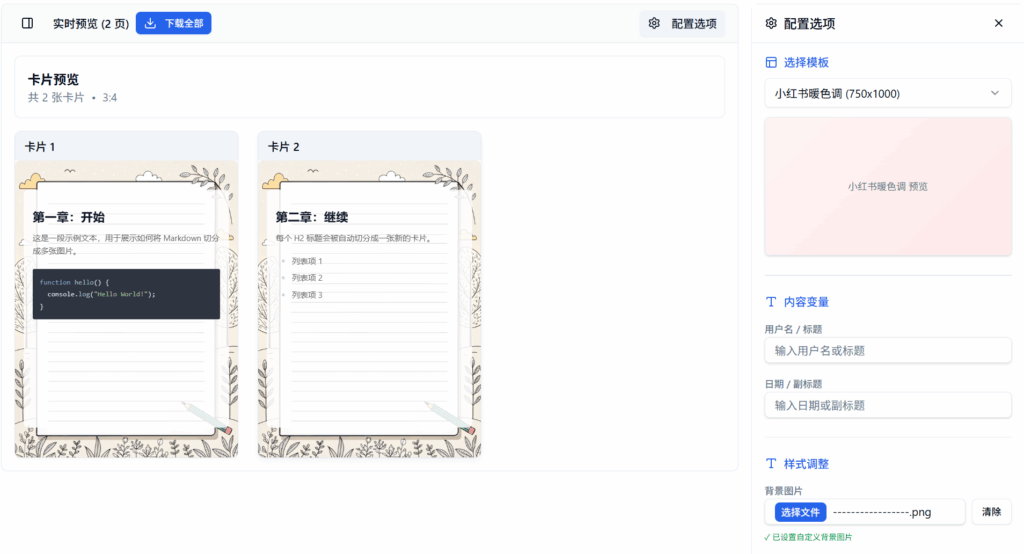
Task: Click the 卡片预览 heading
Action: point(54,79)
